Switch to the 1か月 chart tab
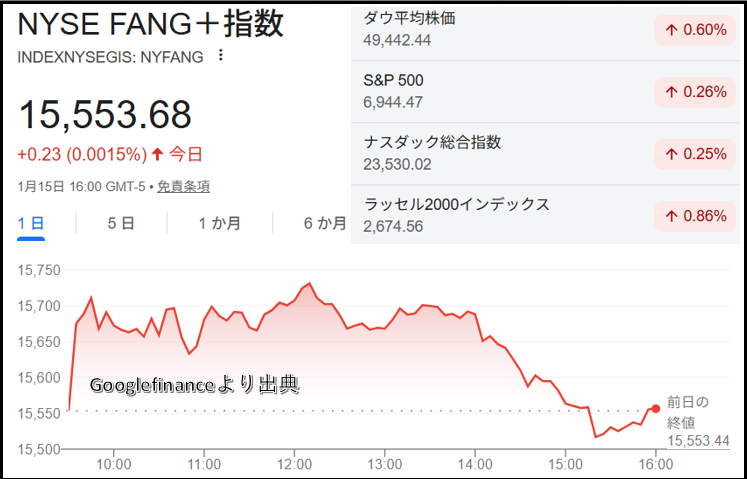Viewport: 747px width, 479px height. point(219,223)
